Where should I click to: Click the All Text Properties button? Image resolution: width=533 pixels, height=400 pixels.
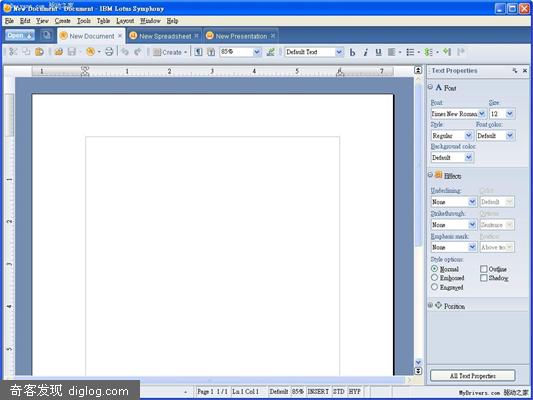click(x=473, y=376)
